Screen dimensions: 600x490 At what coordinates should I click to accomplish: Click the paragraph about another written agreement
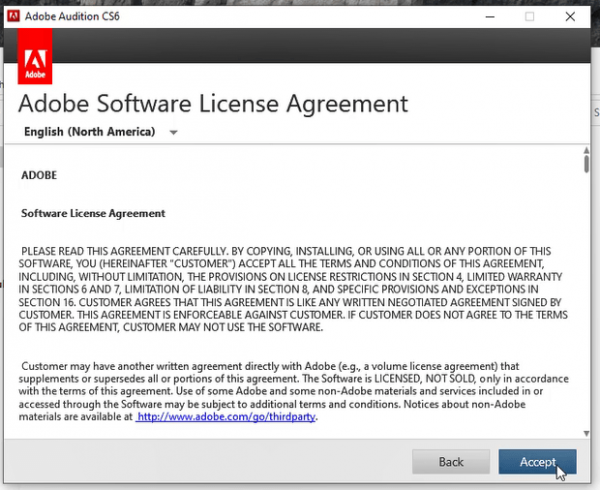pos(291,391)
